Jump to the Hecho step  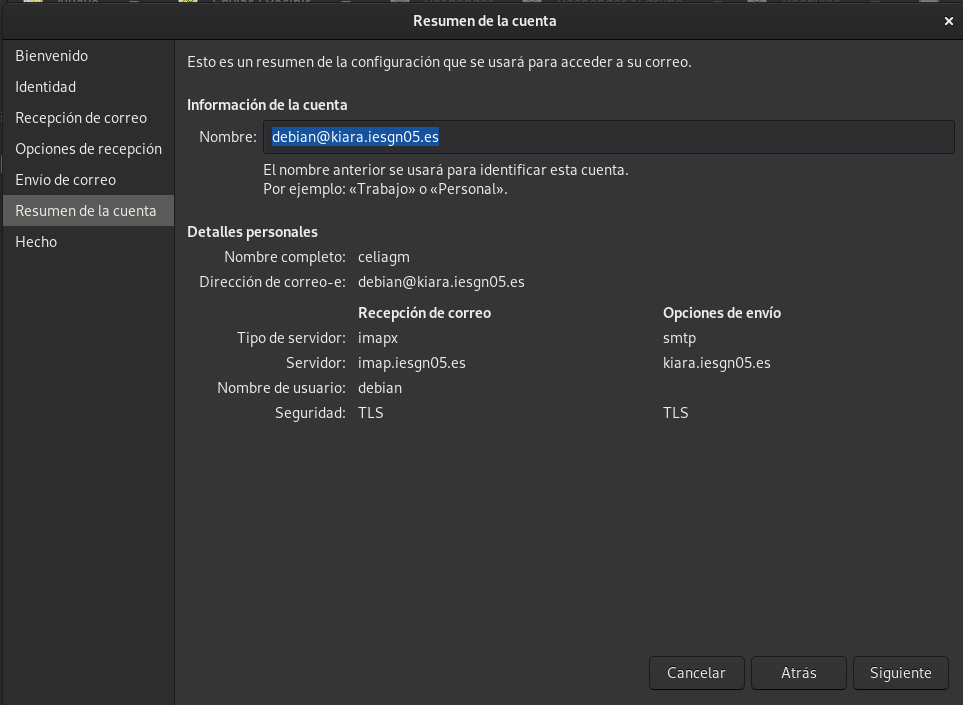tap(36, 242)
